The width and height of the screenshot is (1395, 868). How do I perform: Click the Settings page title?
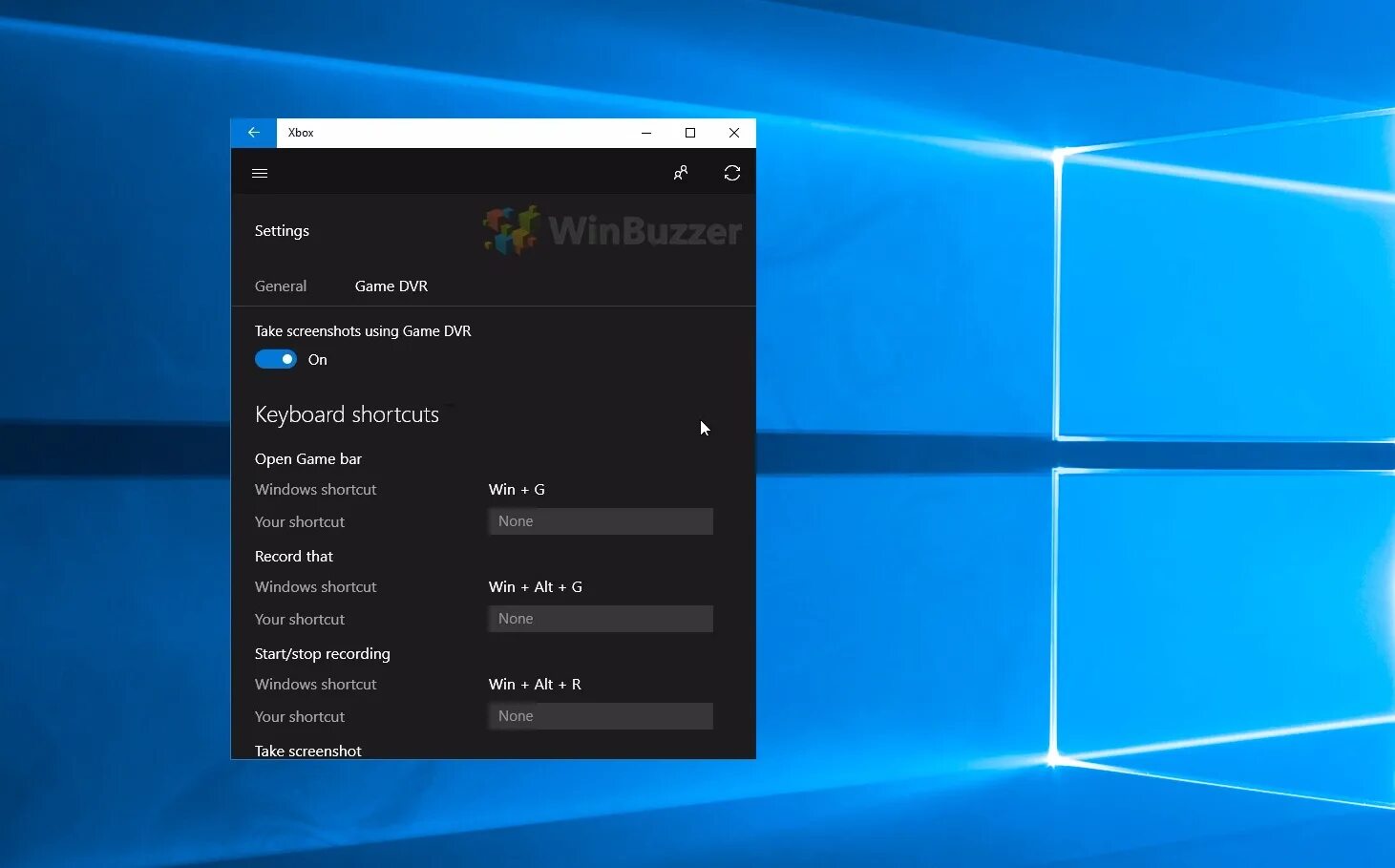(282, 231)
